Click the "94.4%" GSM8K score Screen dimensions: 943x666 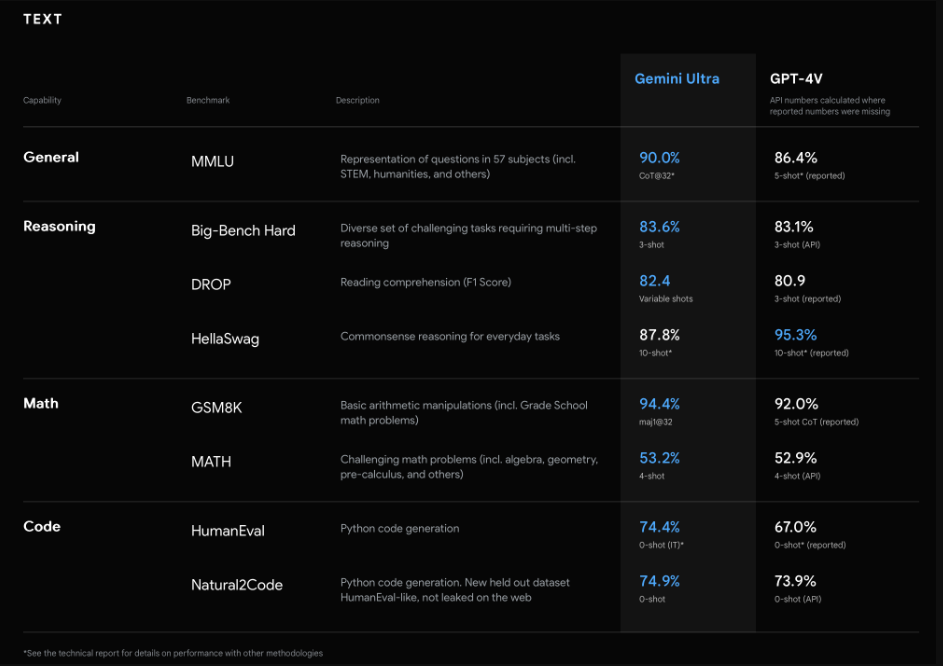tap(659, 404)
